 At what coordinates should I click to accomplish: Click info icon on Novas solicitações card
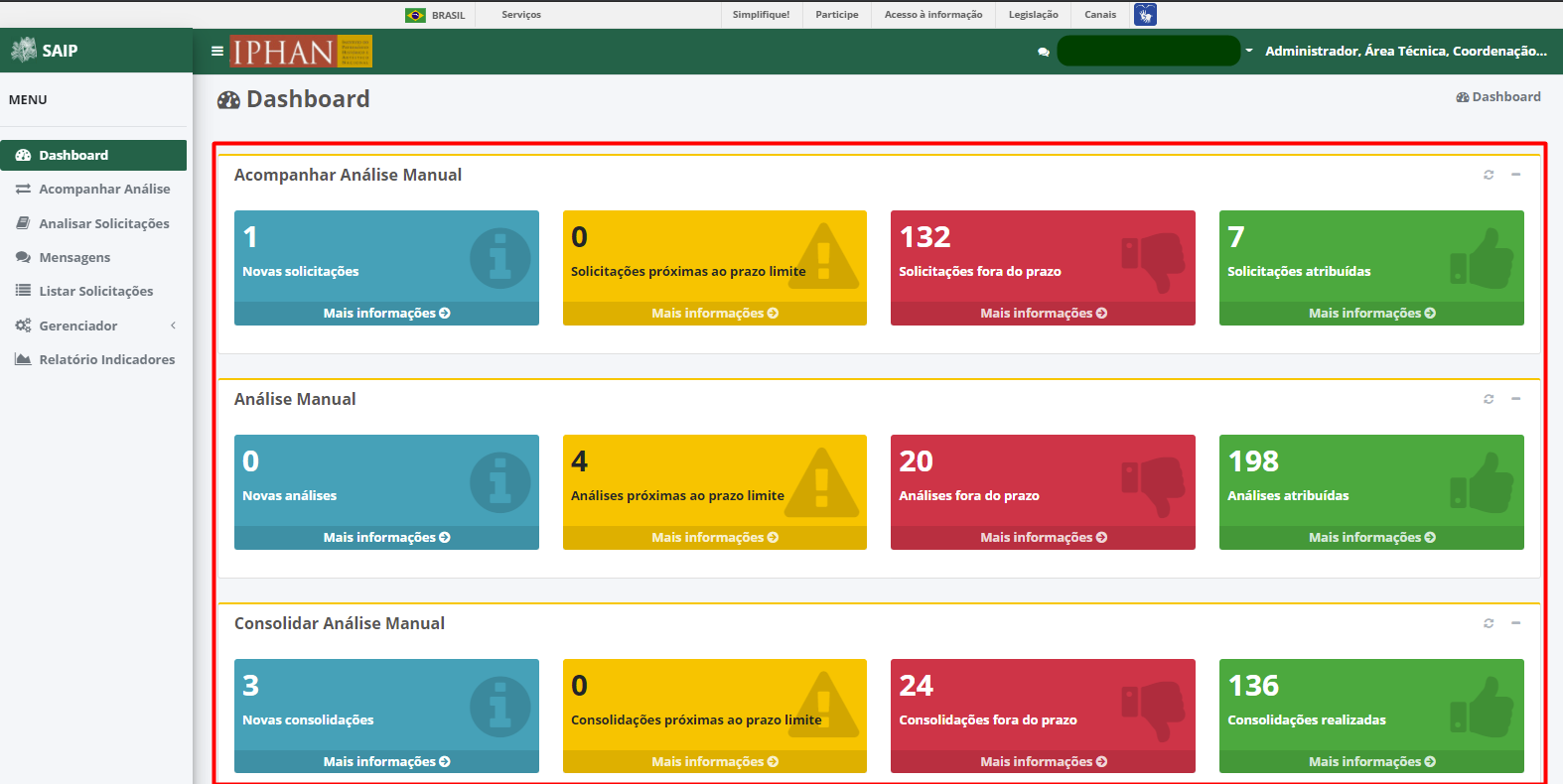500,258
